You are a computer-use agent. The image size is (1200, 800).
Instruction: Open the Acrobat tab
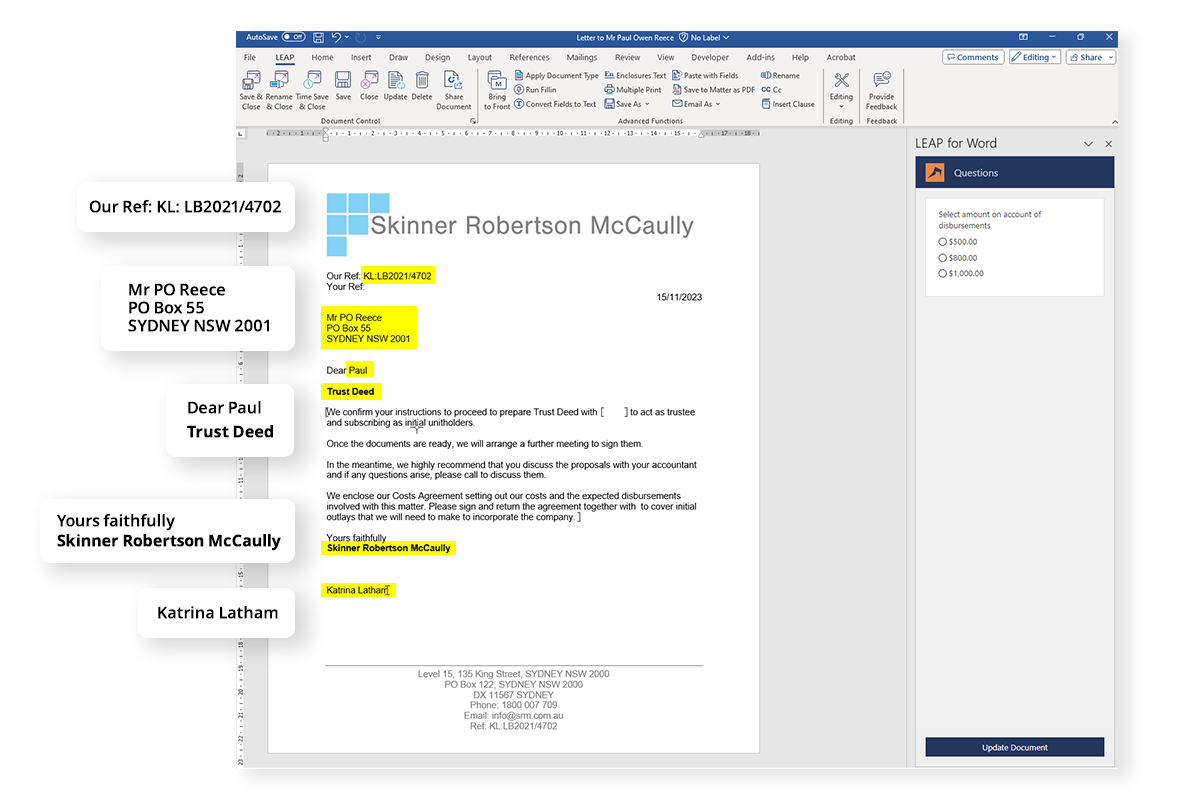pos(841,58)
